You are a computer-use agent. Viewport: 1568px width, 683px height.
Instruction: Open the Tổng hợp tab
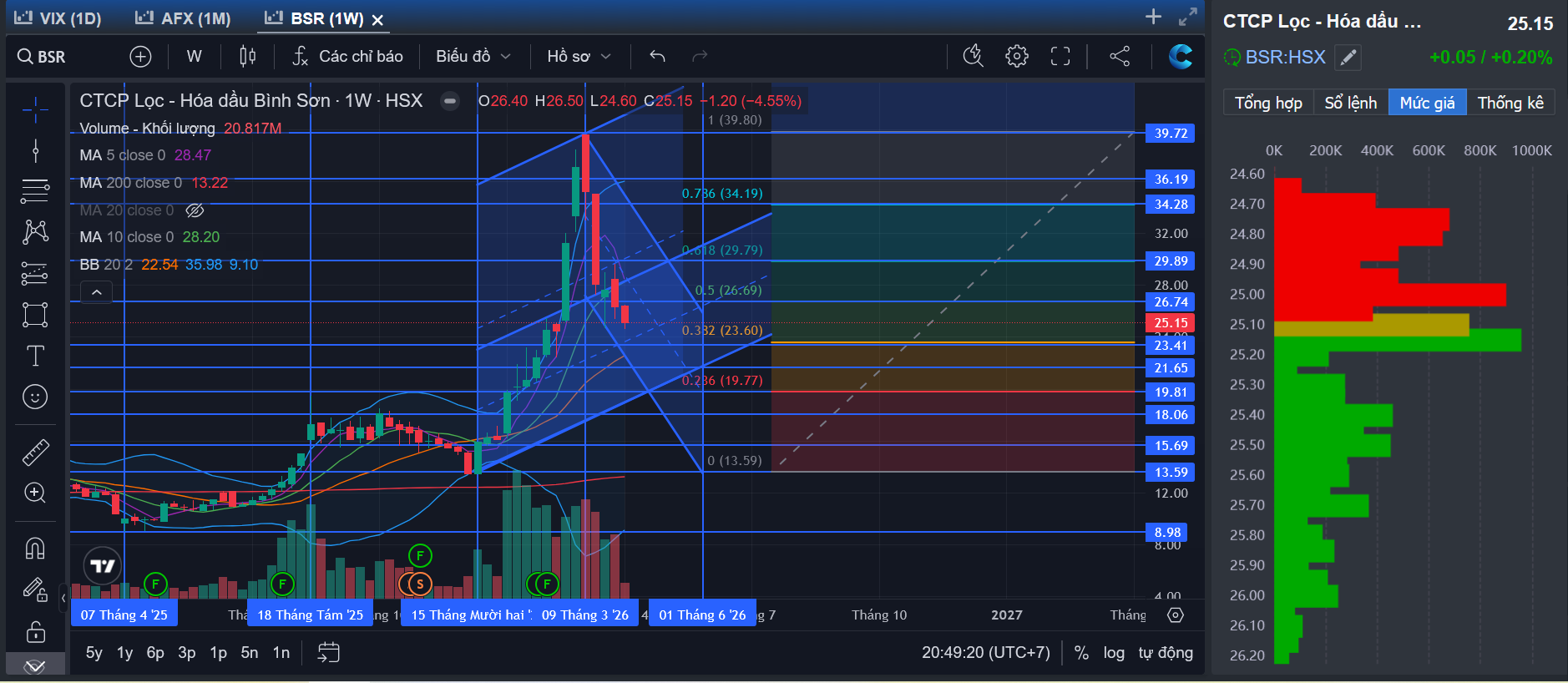(x=1268, y=103)
